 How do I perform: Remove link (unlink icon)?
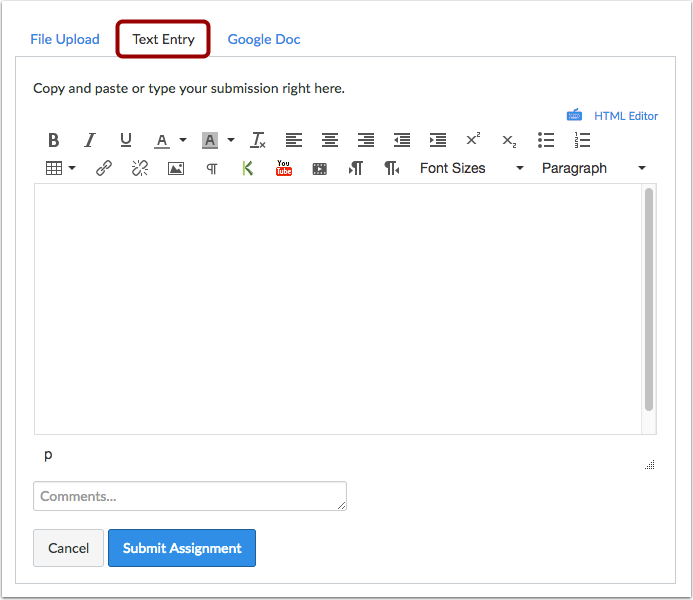pos(140,168)
